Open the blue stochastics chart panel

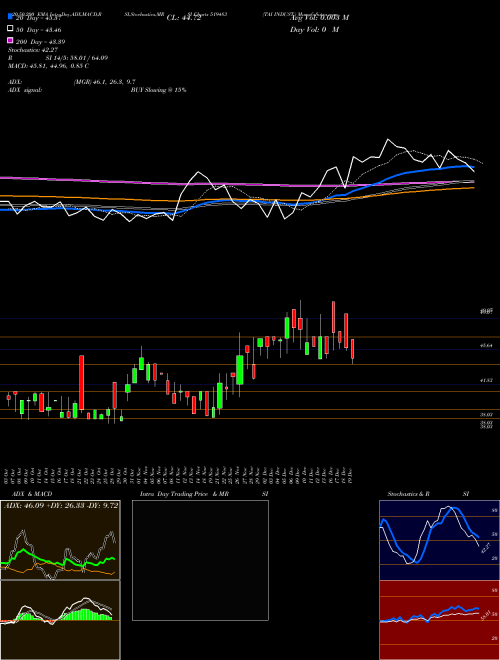tap(439, 540)
